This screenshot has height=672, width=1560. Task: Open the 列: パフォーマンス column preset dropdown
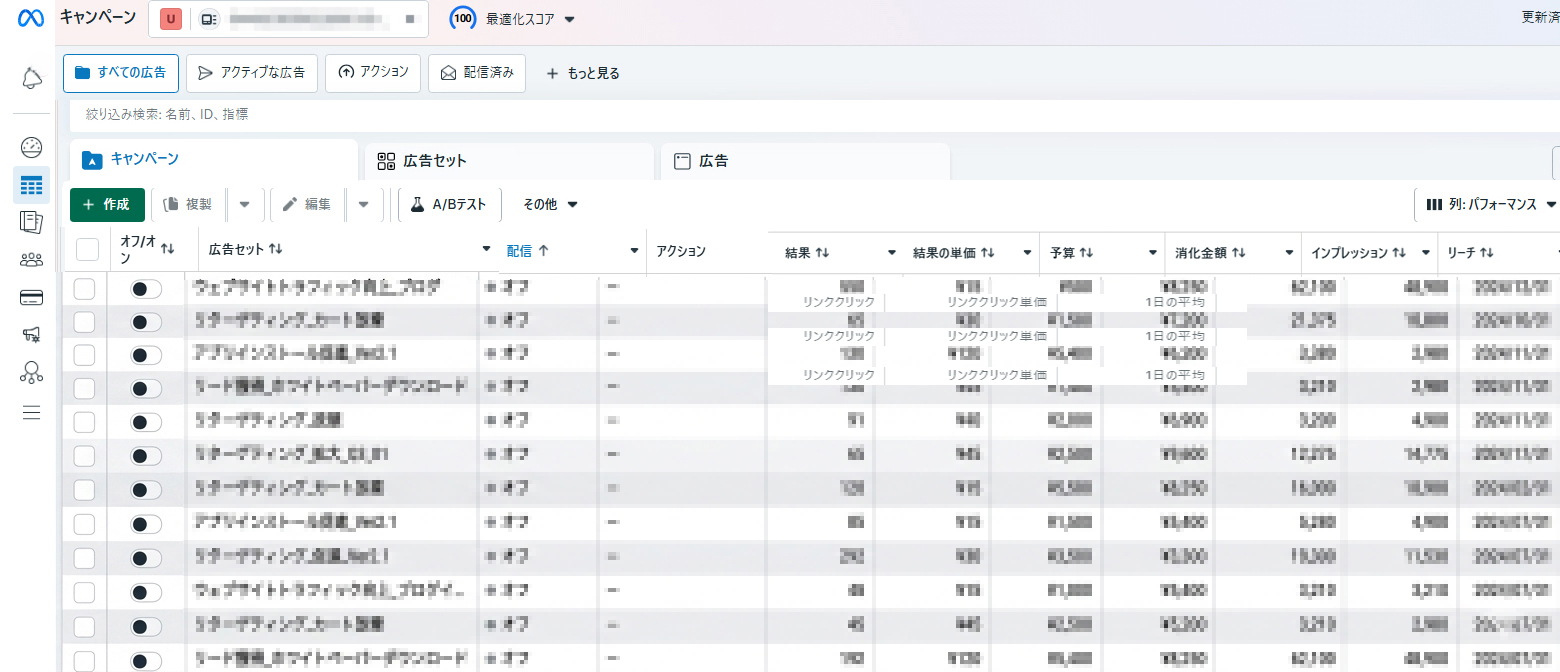click(1488, 204)
